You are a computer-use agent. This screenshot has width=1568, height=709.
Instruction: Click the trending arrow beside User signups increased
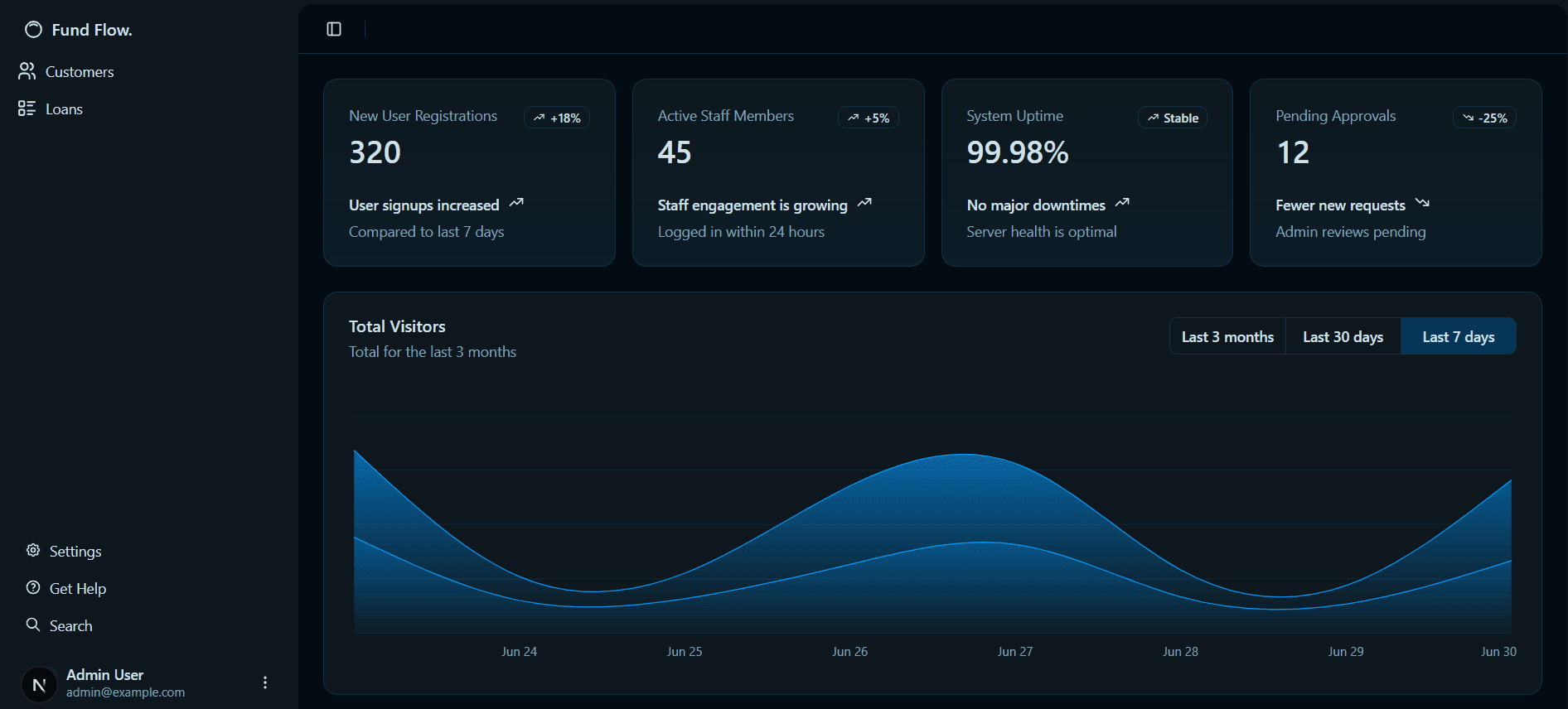click(516, 204)
